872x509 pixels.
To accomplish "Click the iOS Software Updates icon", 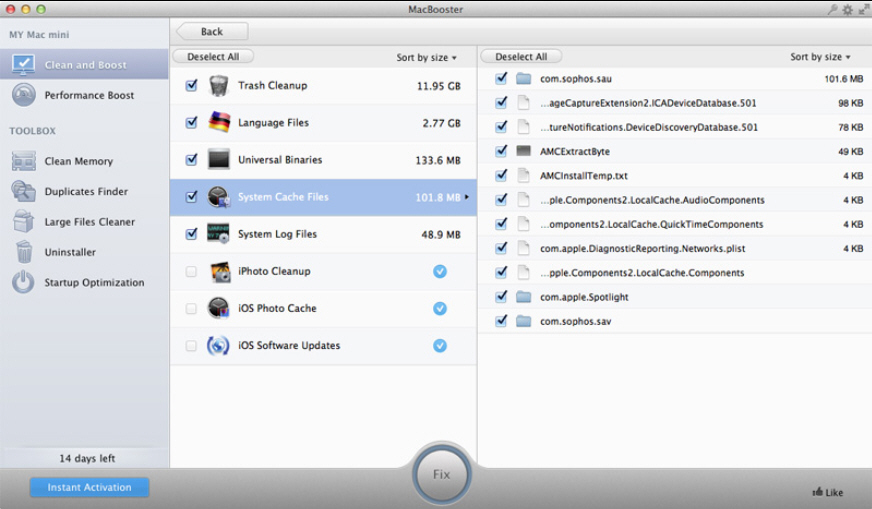I will click(x=218, y=345).
